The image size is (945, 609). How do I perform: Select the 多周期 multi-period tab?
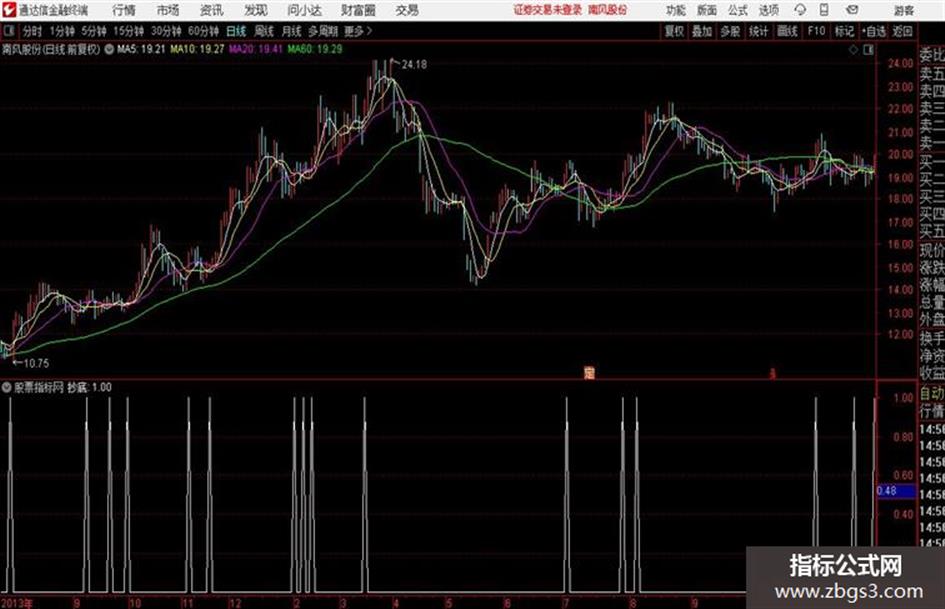[323, 31]
